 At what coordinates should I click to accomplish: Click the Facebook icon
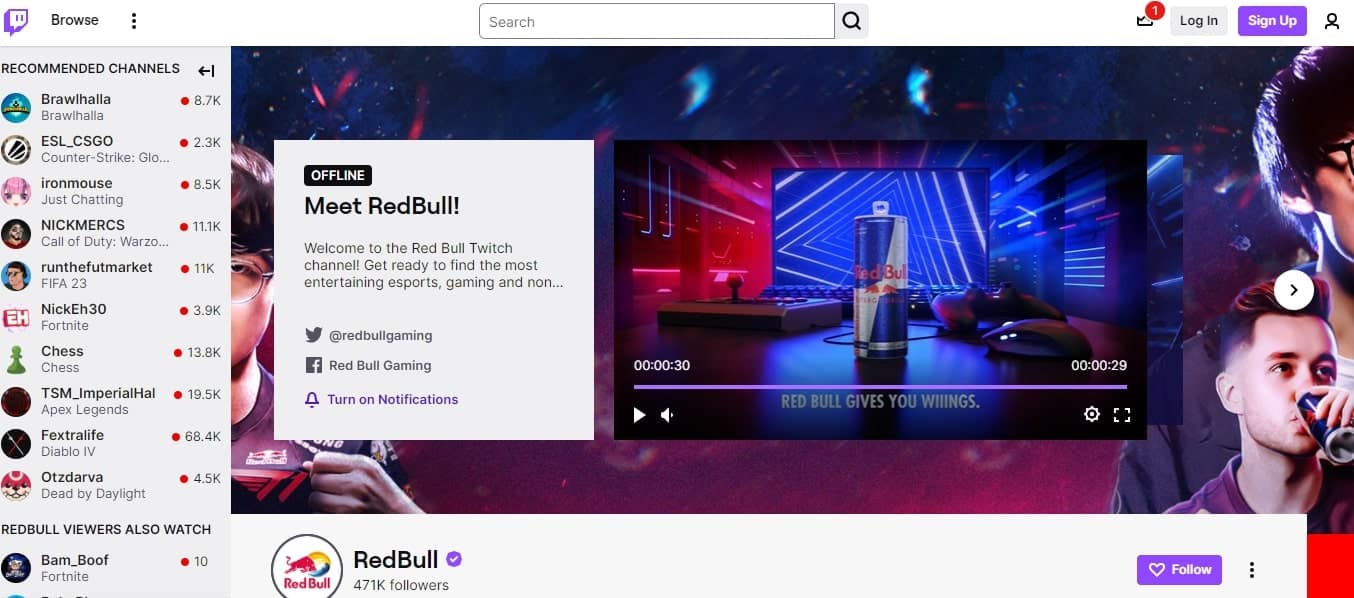(313, 365)
